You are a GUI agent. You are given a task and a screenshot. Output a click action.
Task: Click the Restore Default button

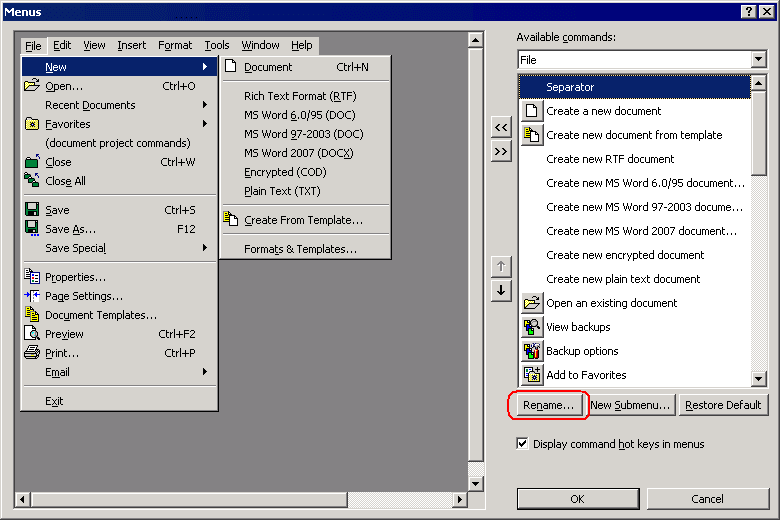pos(723,405)
